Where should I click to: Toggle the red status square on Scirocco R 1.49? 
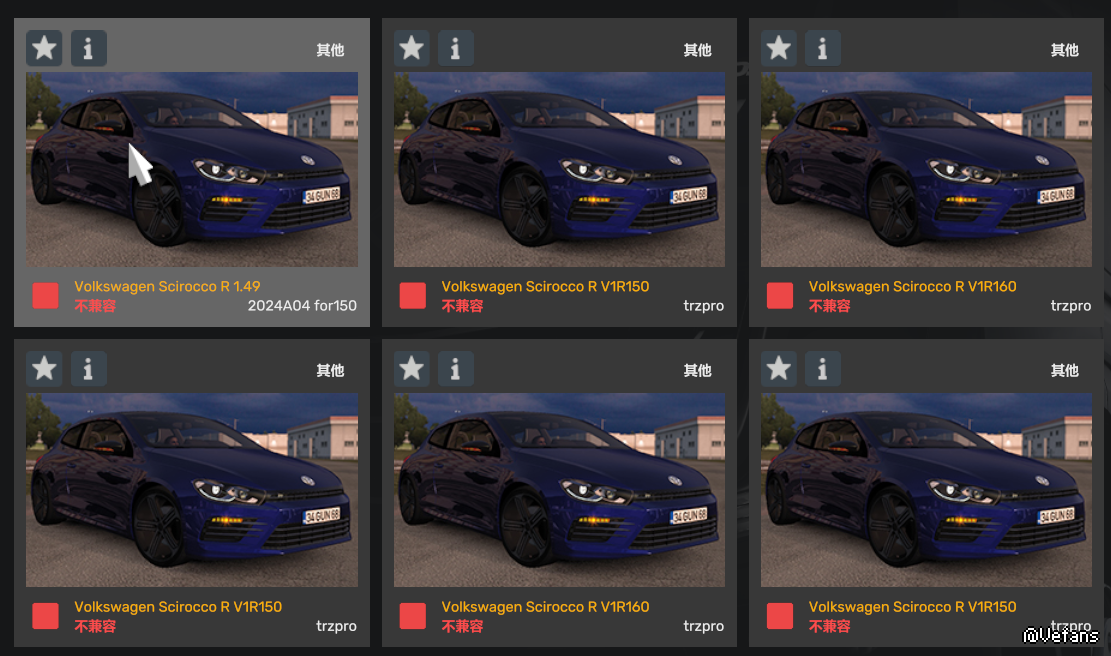[45, 295]
